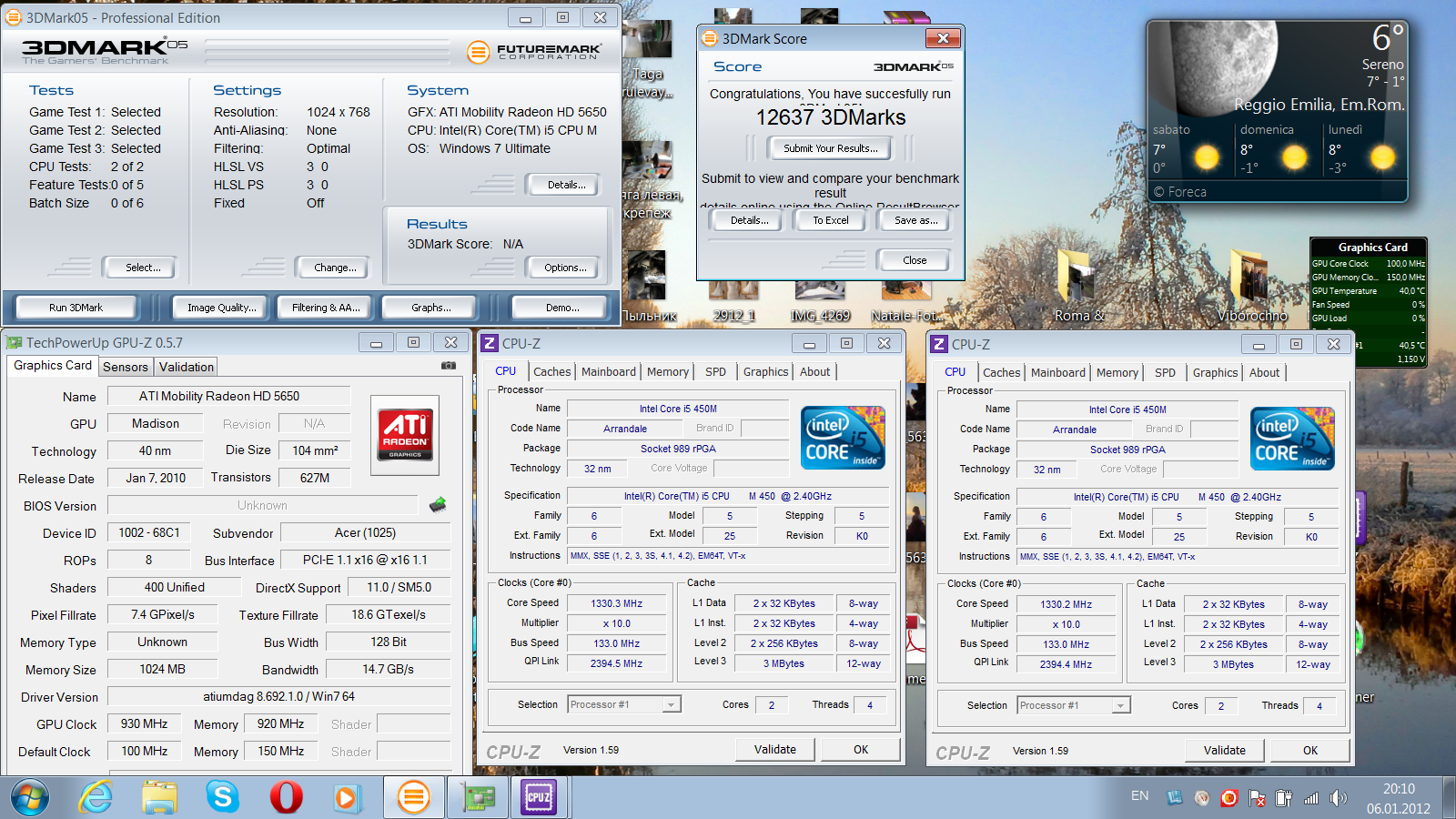This screenshot has width=1456, height=819.
Task: Click the Futuremark Corporation logo
Action: (x=534, y=52)
